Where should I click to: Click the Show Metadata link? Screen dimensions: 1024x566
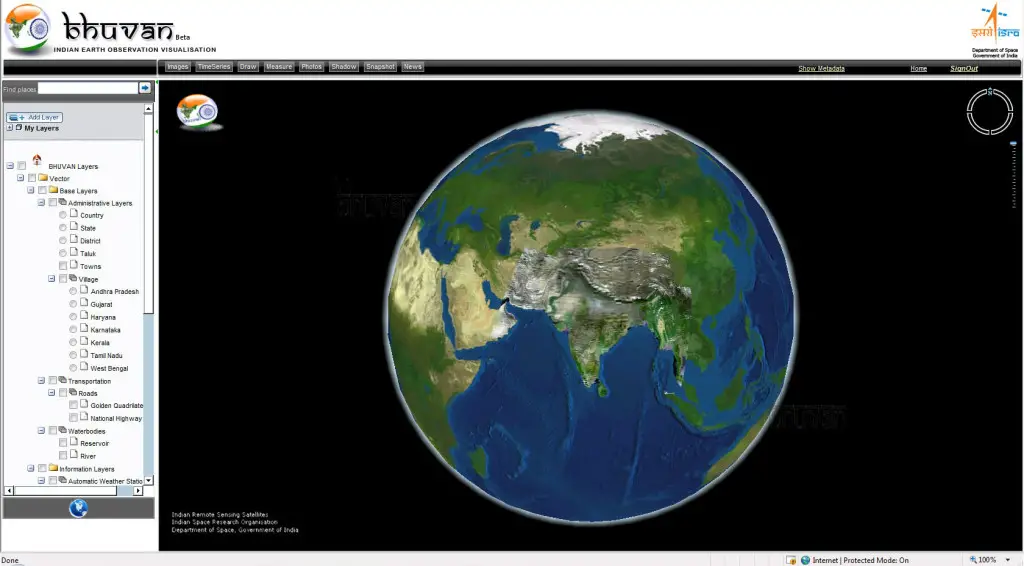pyautogui.click(x=821, y=69)
